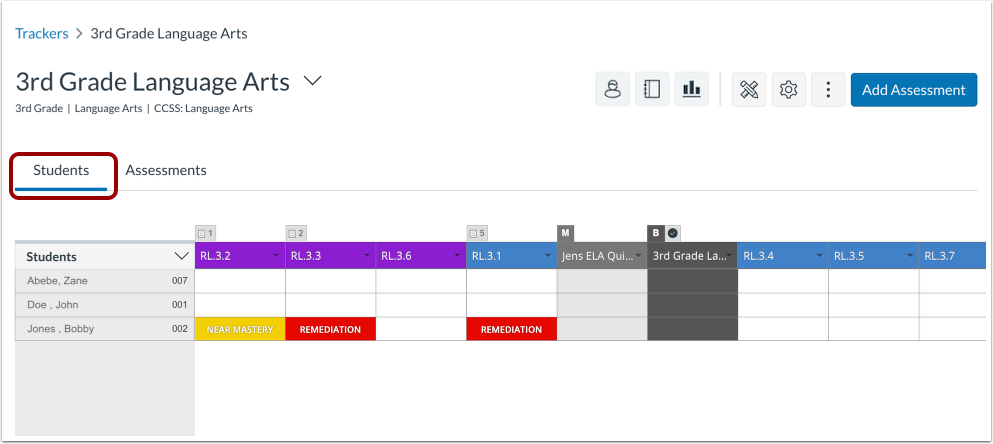The width and height of the screenshot is (993, 444).
Task: Open the bar chart reports icon
Action: click(x=691, y=89)
